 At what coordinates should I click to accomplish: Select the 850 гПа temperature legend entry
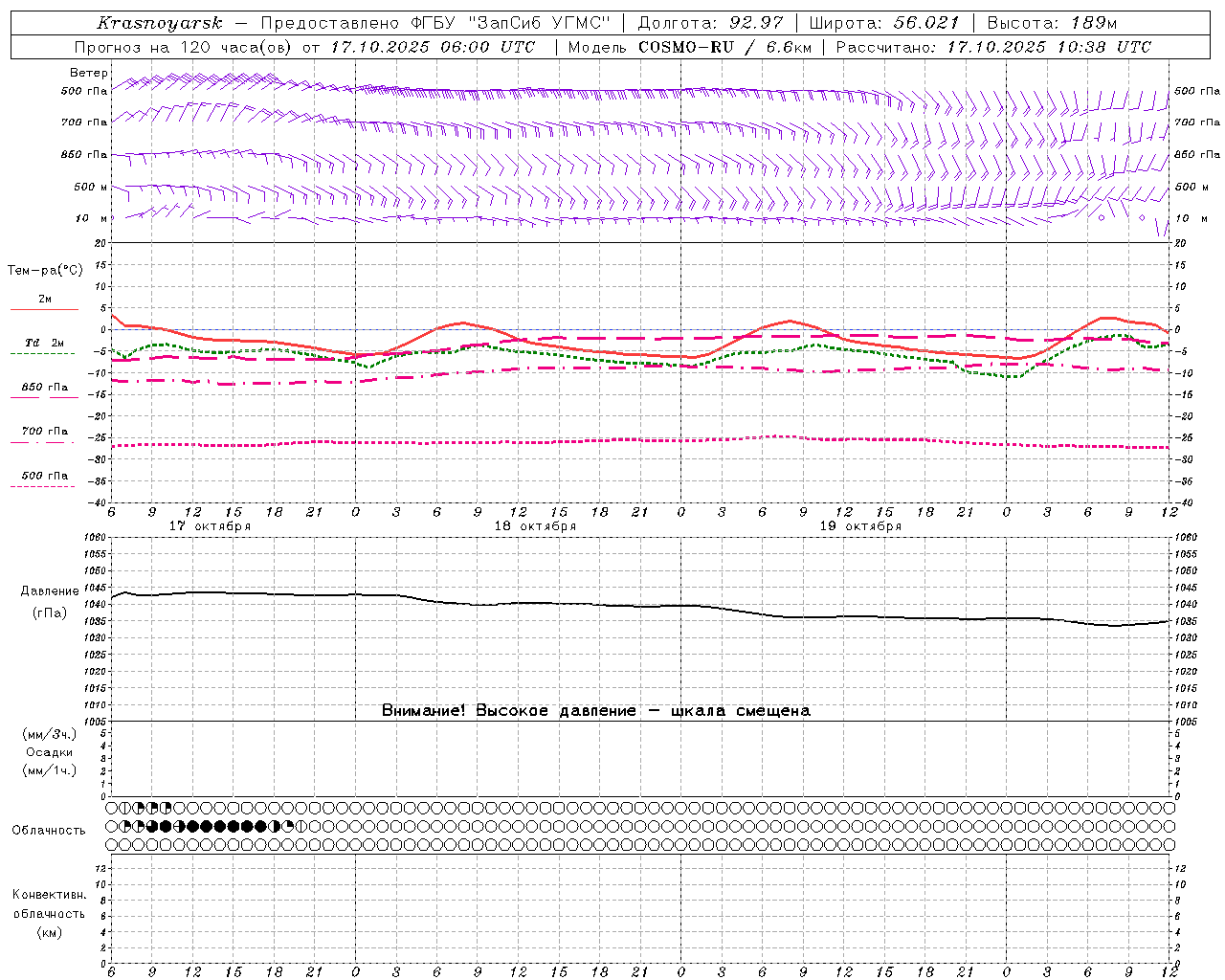[45, 388]
